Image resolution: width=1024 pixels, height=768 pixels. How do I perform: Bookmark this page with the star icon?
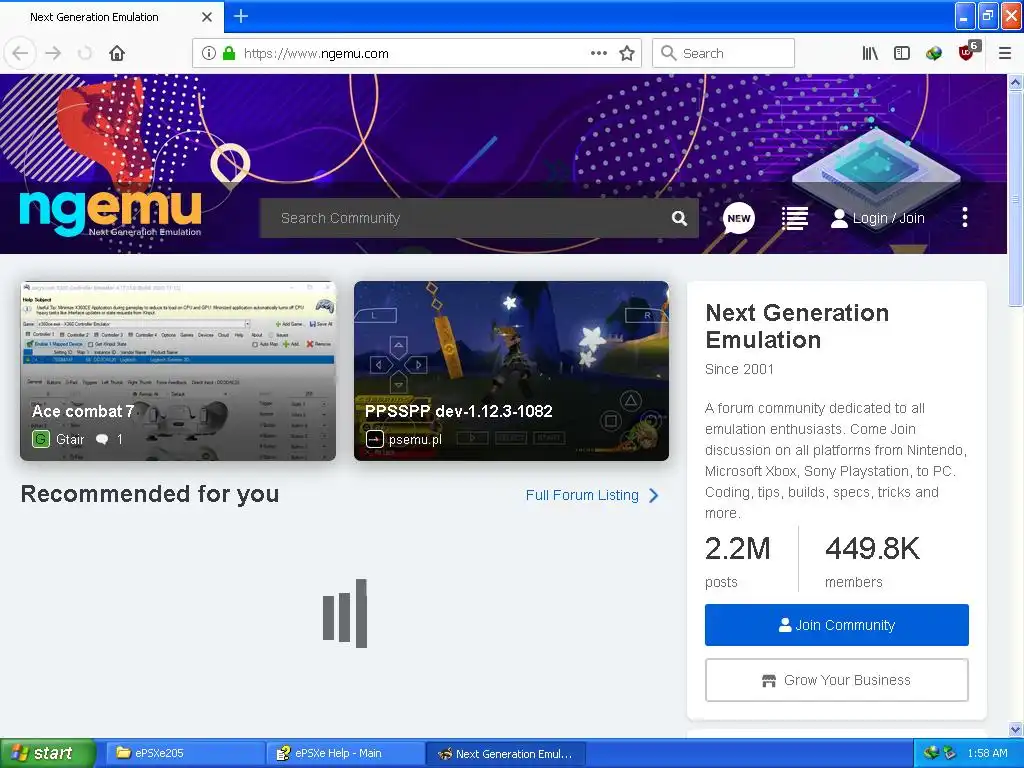coord(627,53)
